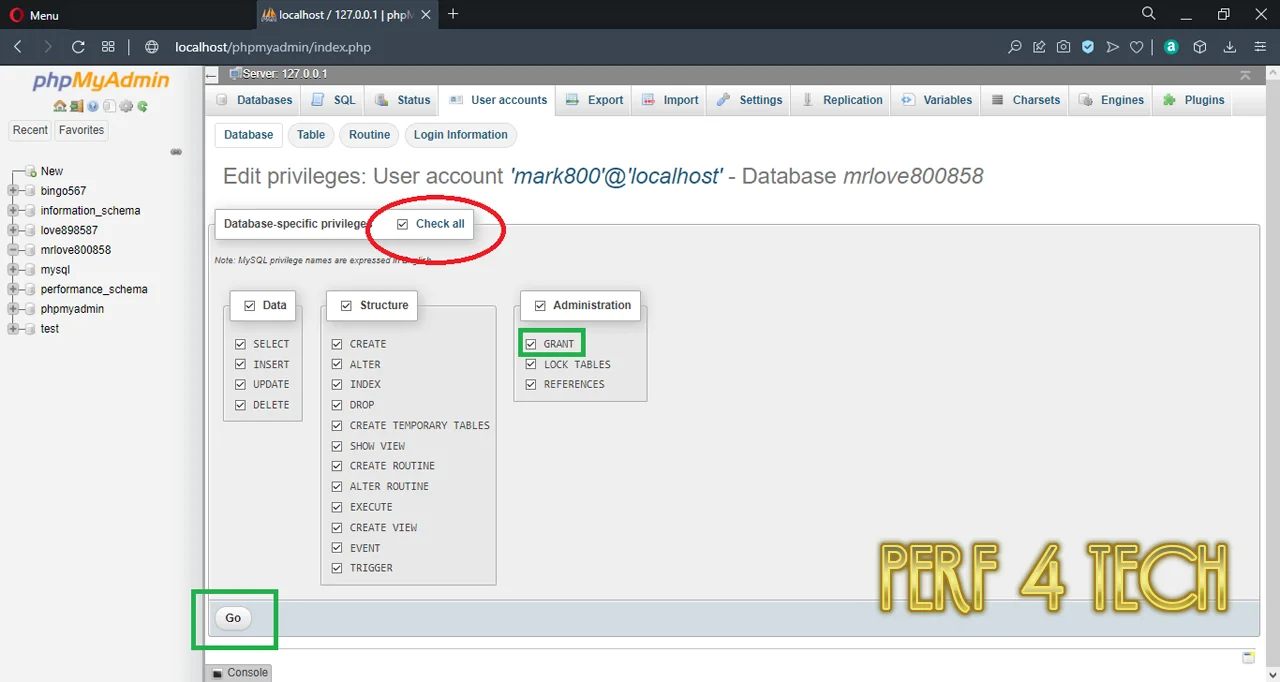Image resolution: width=1280 pixels, height=682 pixels.
Task: Open the Easy Setup sliders icon
Action: pyautogui.click(x=1260, y=47)
